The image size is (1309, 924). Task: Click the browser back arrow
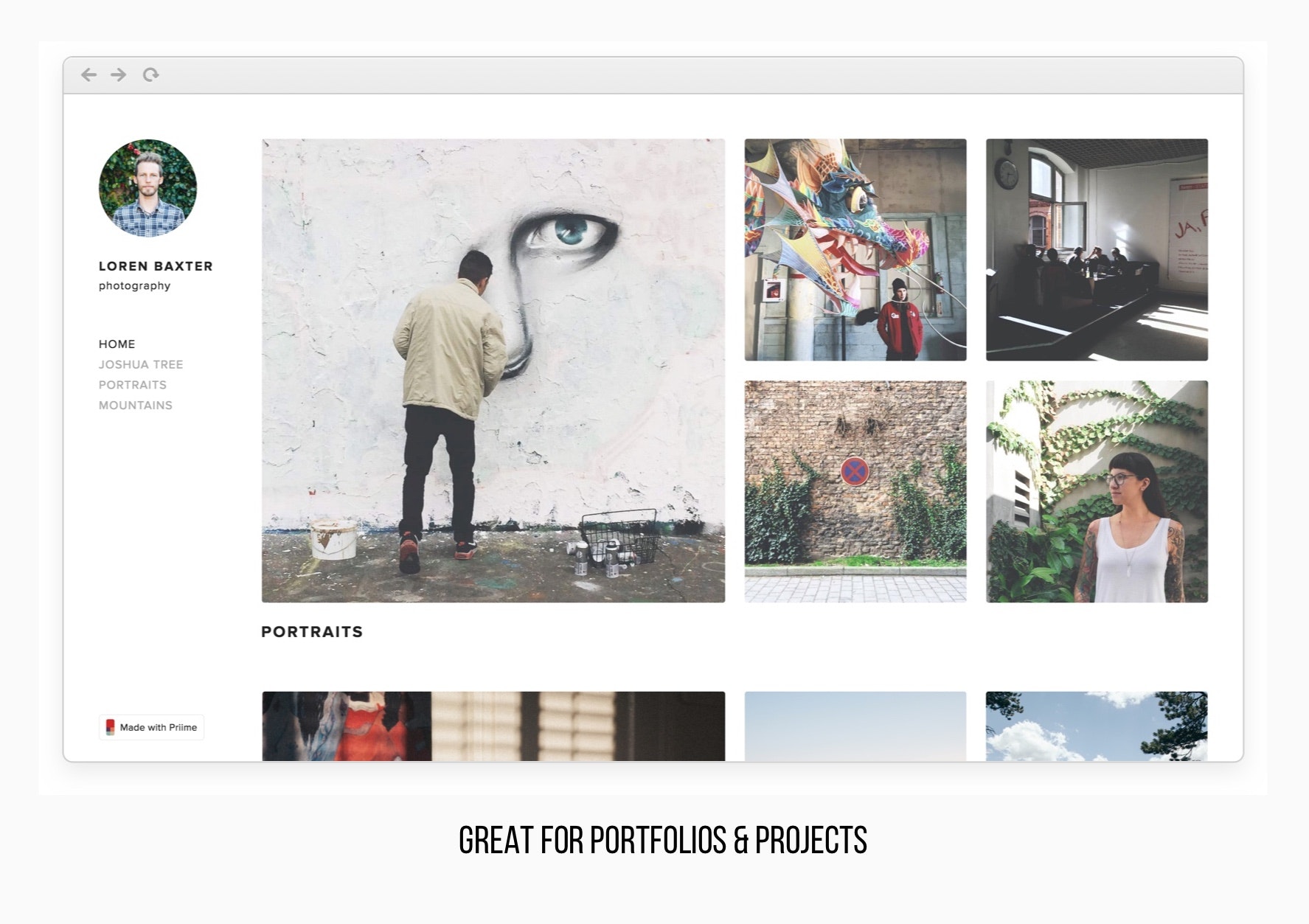(89, 74)
